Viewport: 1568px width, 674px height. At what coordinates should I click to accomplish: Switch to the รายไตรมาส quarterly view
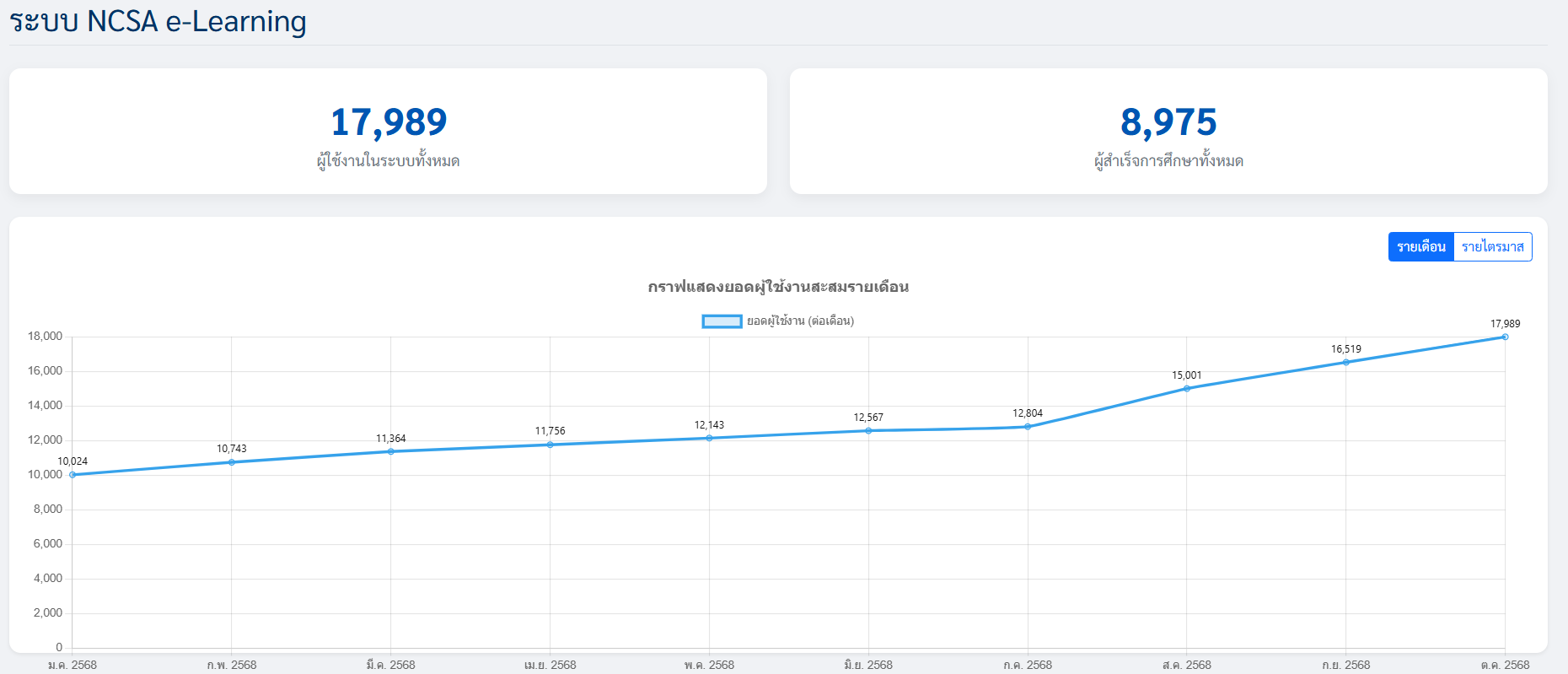coord(1492,247)
